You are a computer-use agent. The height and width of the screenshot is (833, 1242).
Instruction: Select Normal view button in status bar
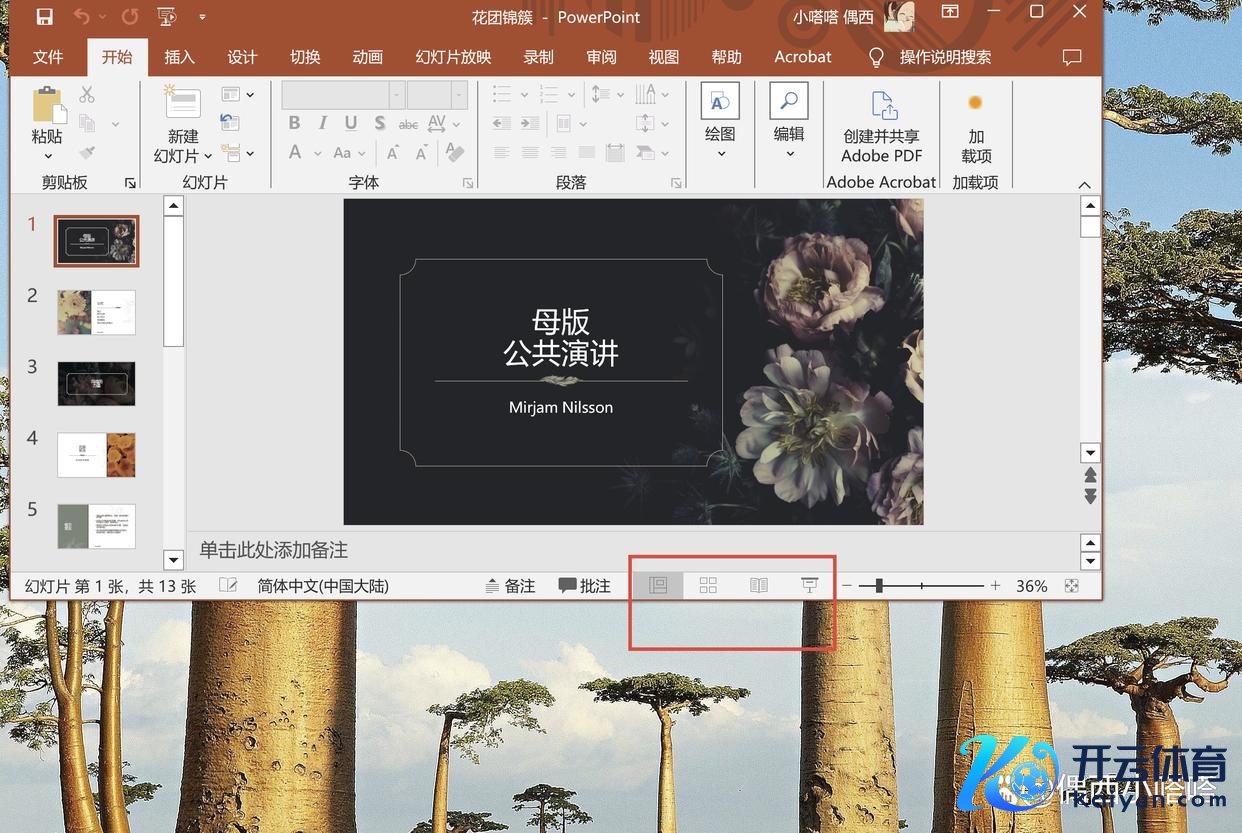[658, 586]
